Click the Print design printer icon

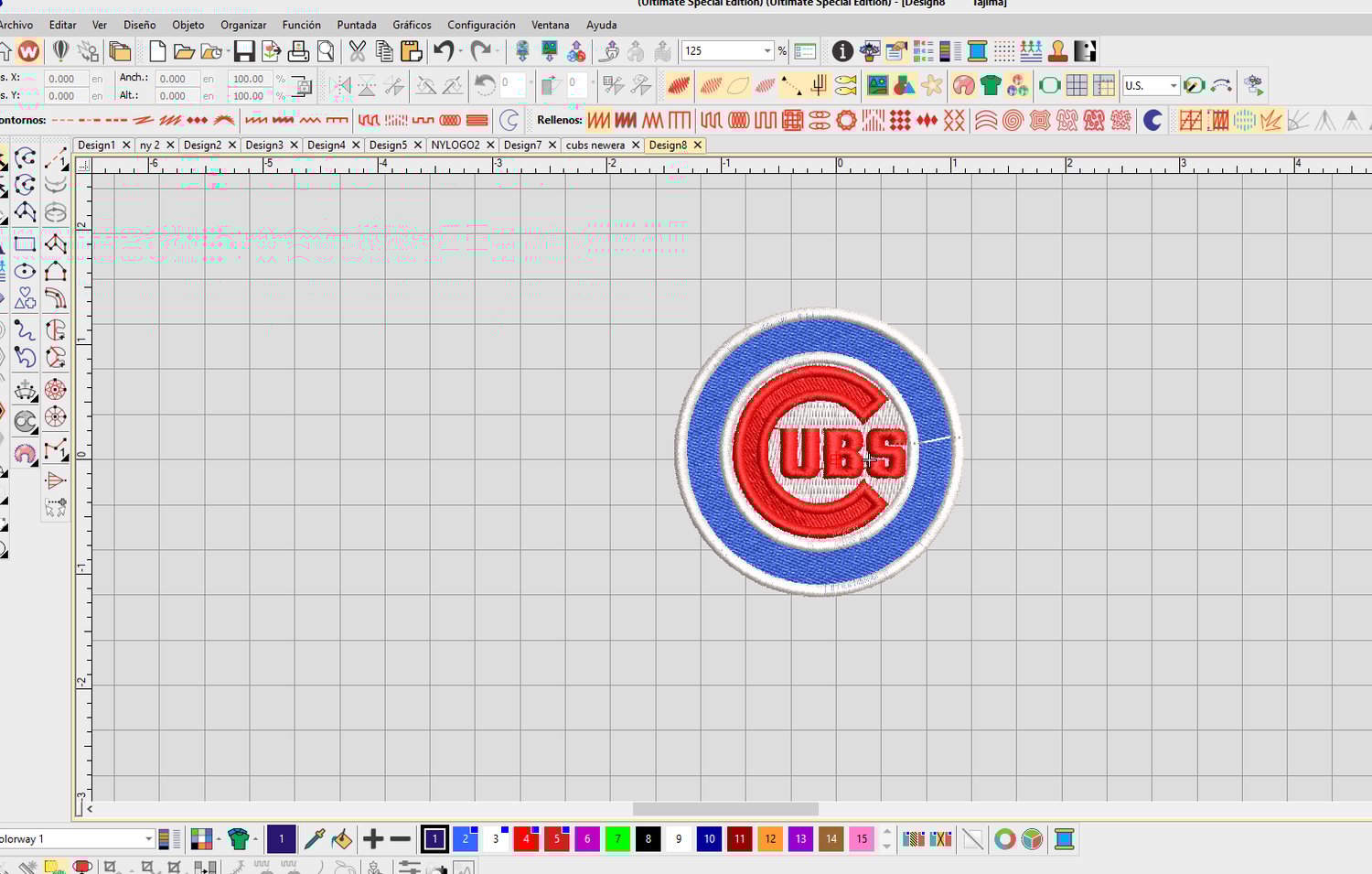[x=298, y=51]
